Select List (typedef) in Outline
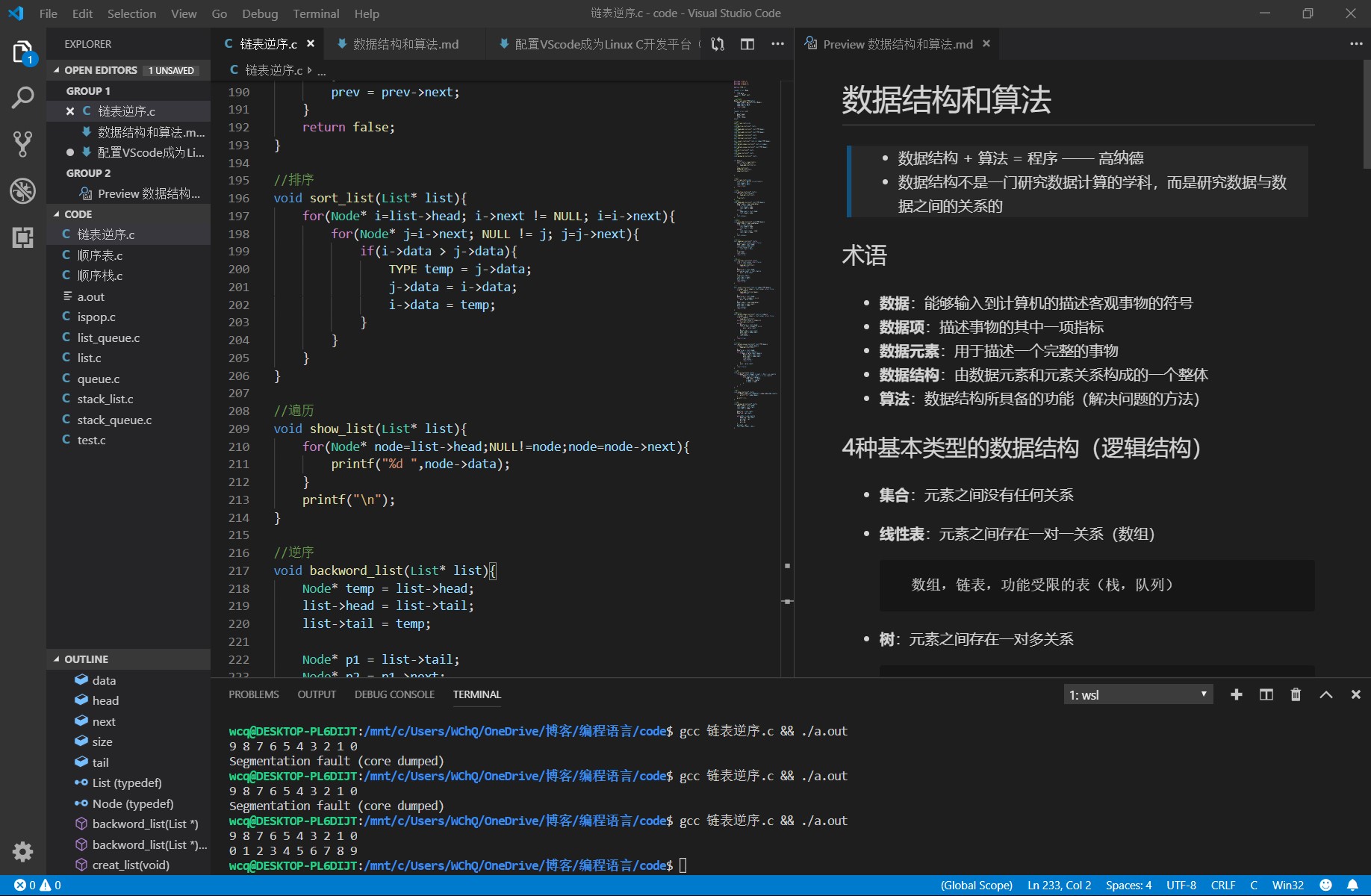Screen dimensions: 1371x896 pos(128,783)
